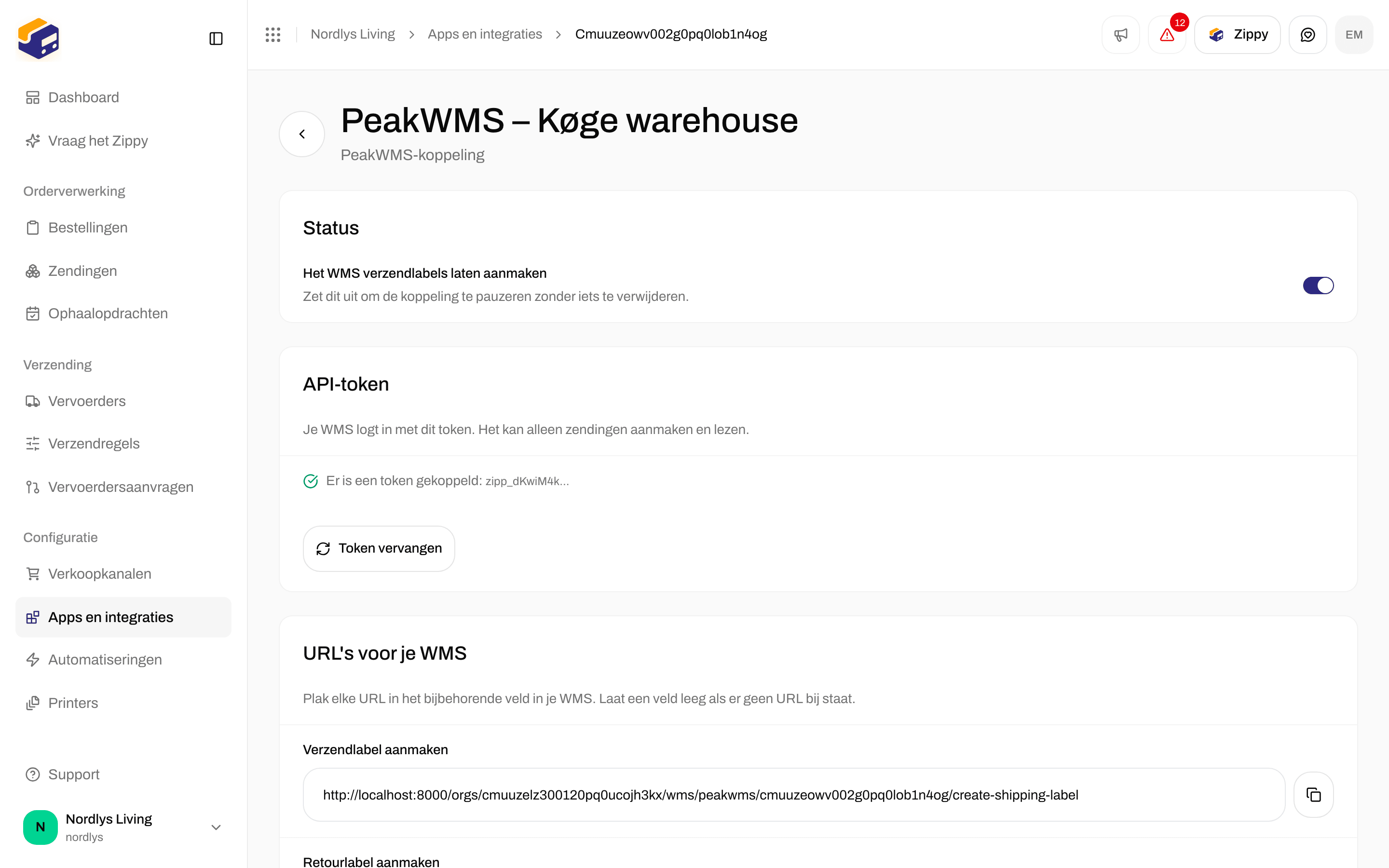
Task: Open the Zippy assistant button in header
Action: click(1238, 34)
